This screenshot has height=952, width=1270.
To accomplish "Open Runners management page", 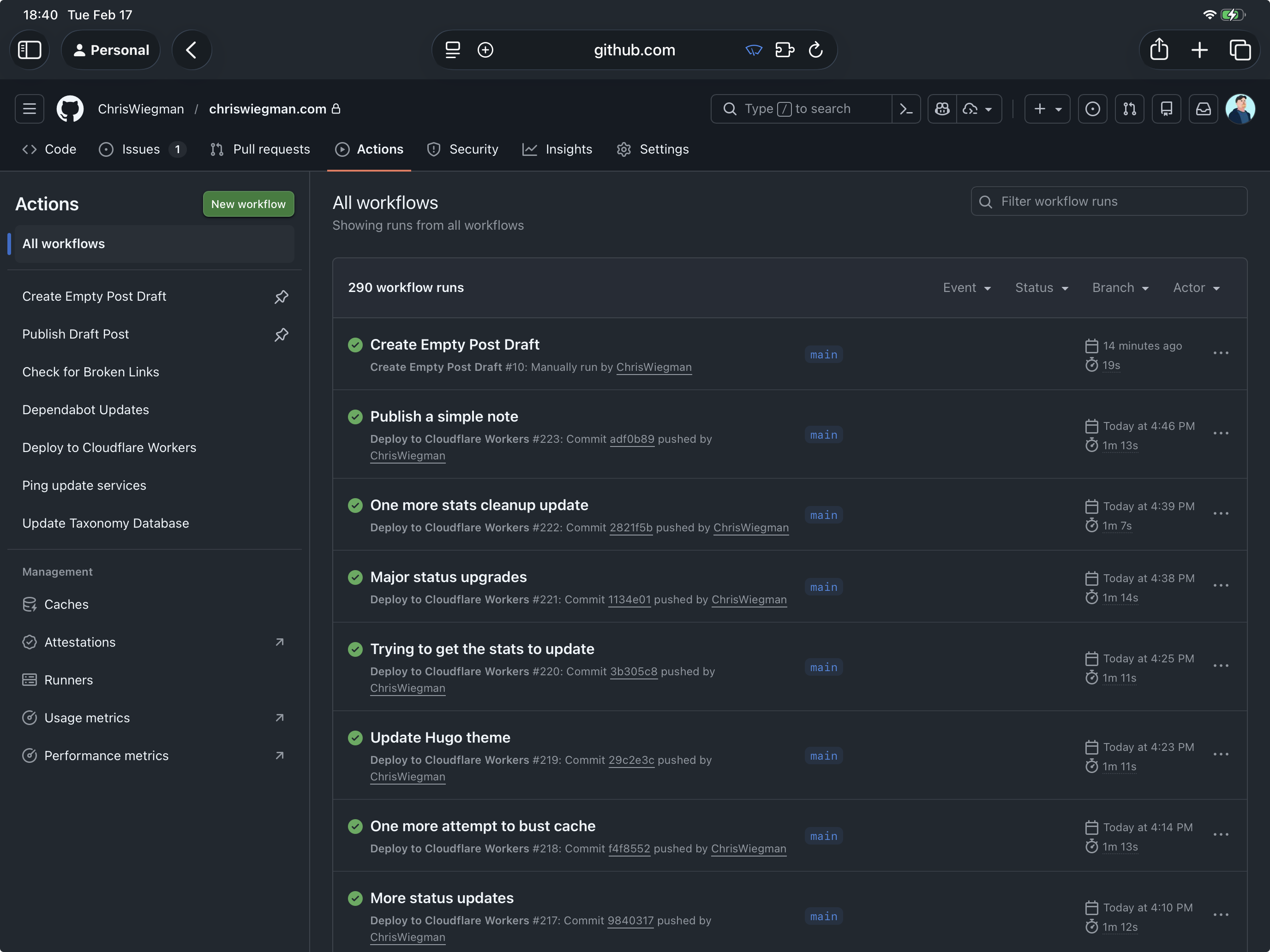I will [155, 680].
